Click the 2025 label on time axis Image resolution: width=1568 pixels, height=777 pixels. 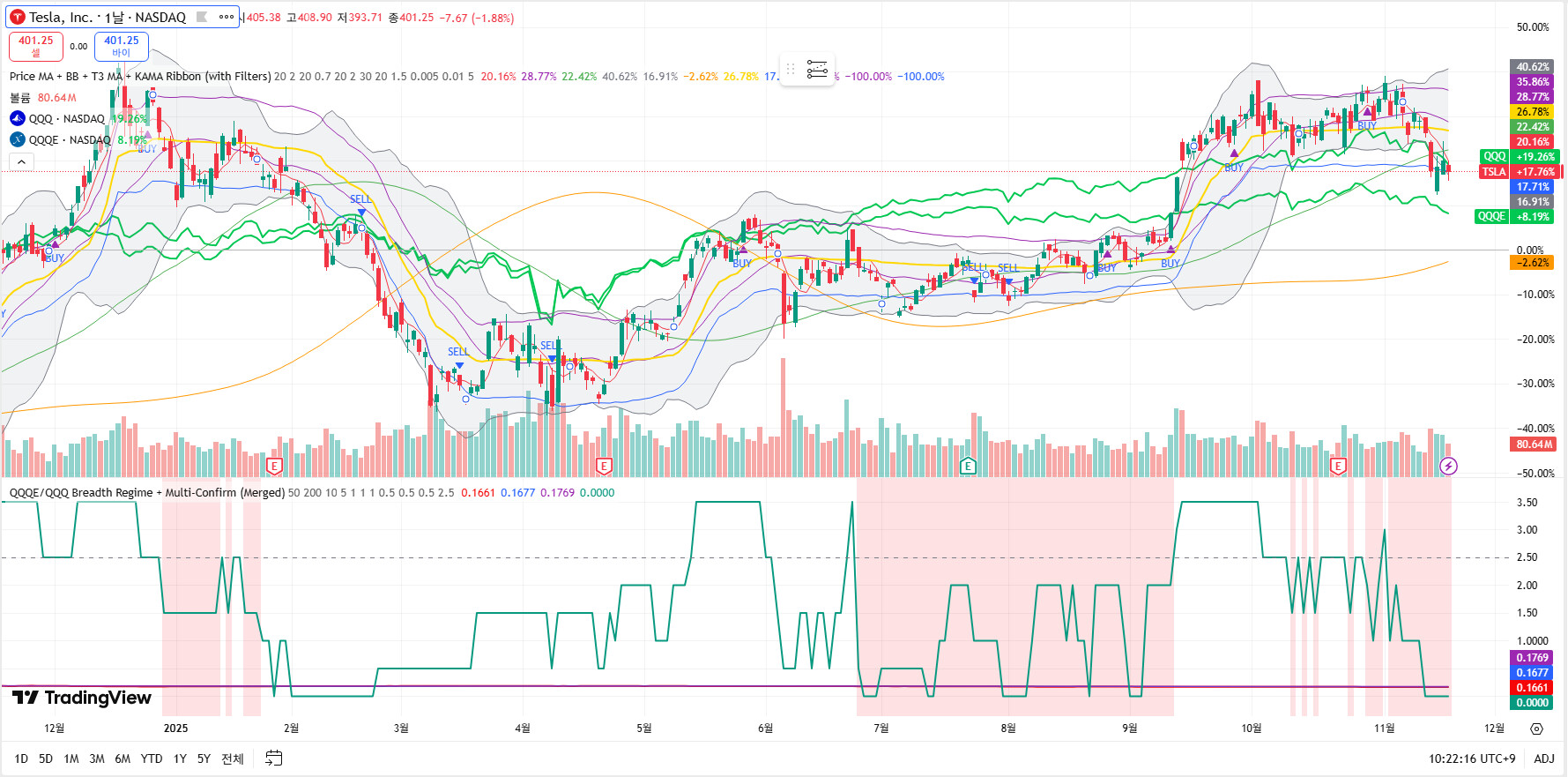click(176, 728)
